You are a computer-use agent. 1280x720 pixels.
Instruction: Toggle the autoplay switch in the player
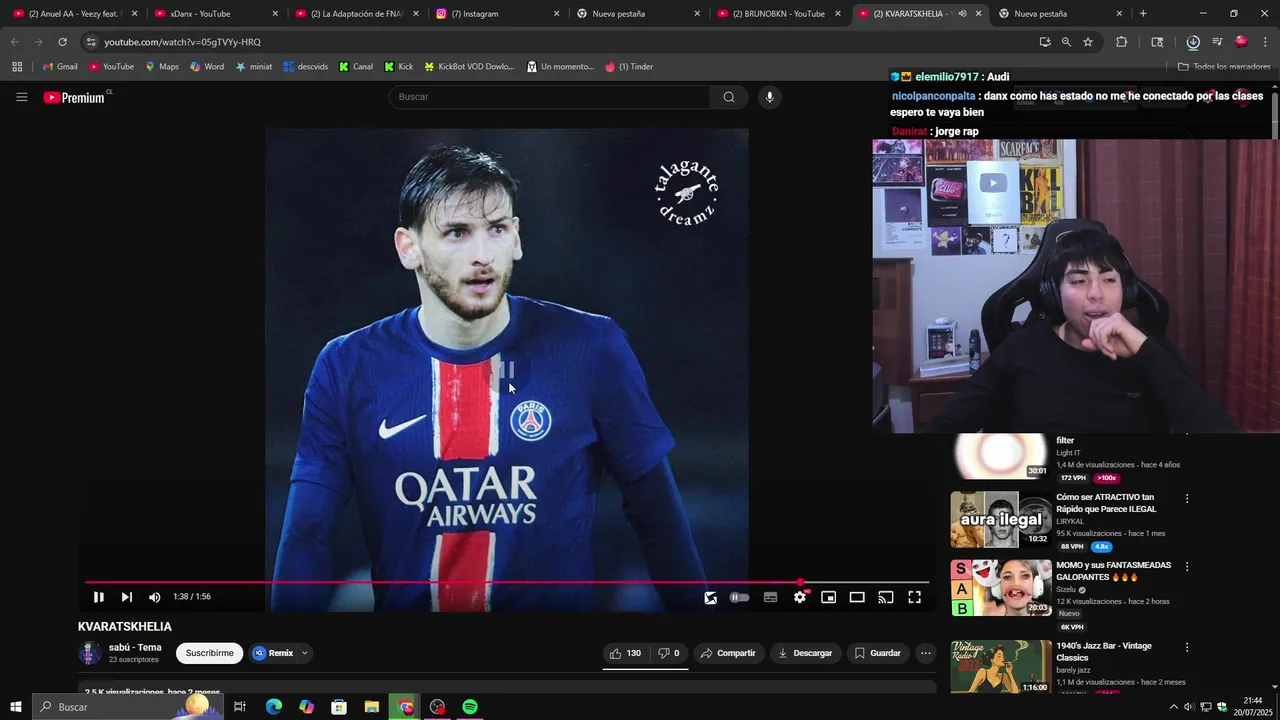pyautogui.click(x=739, y=597)
